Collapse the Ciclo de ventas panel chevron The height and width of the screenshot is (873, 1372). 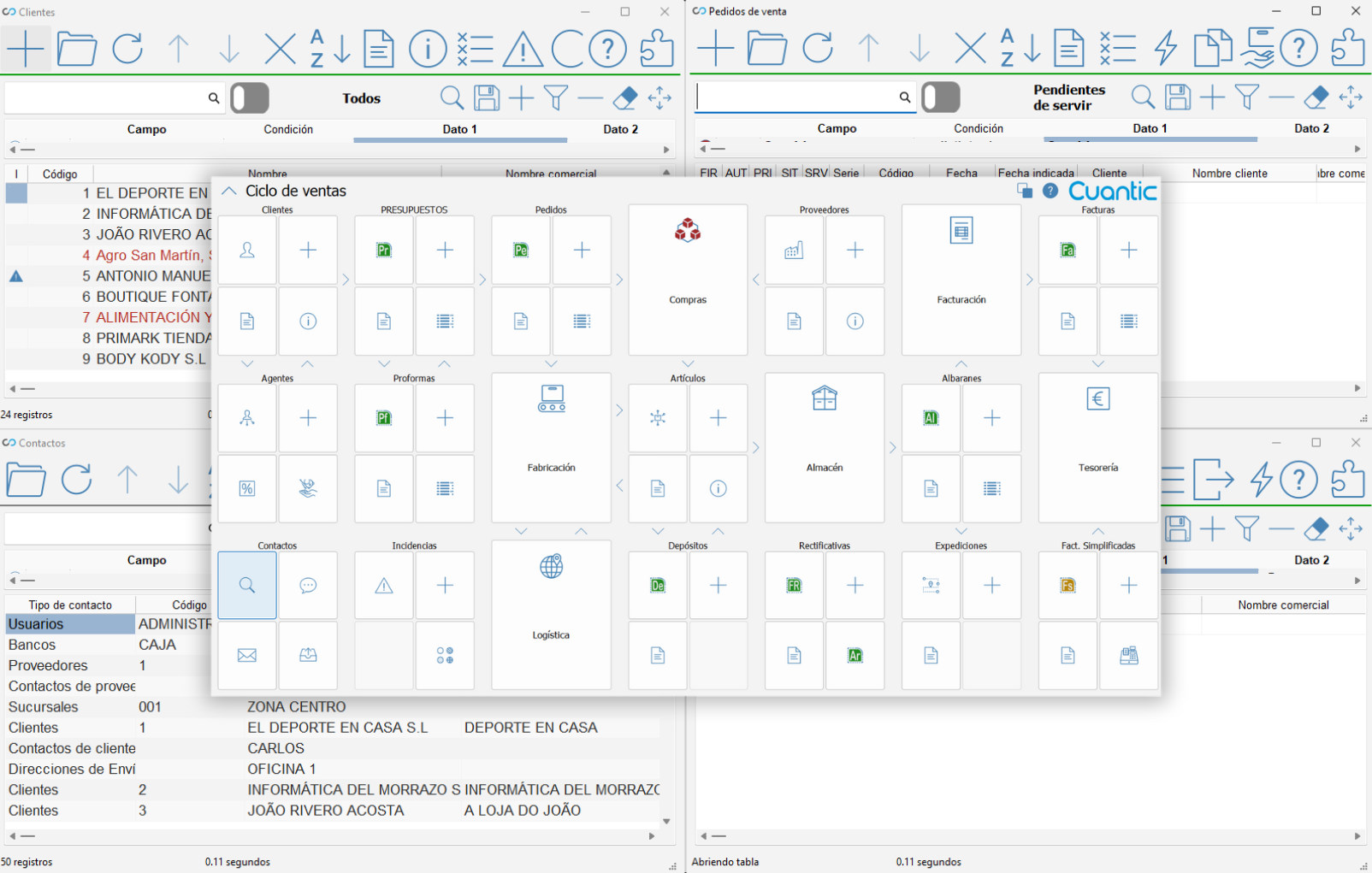(229, 191)
